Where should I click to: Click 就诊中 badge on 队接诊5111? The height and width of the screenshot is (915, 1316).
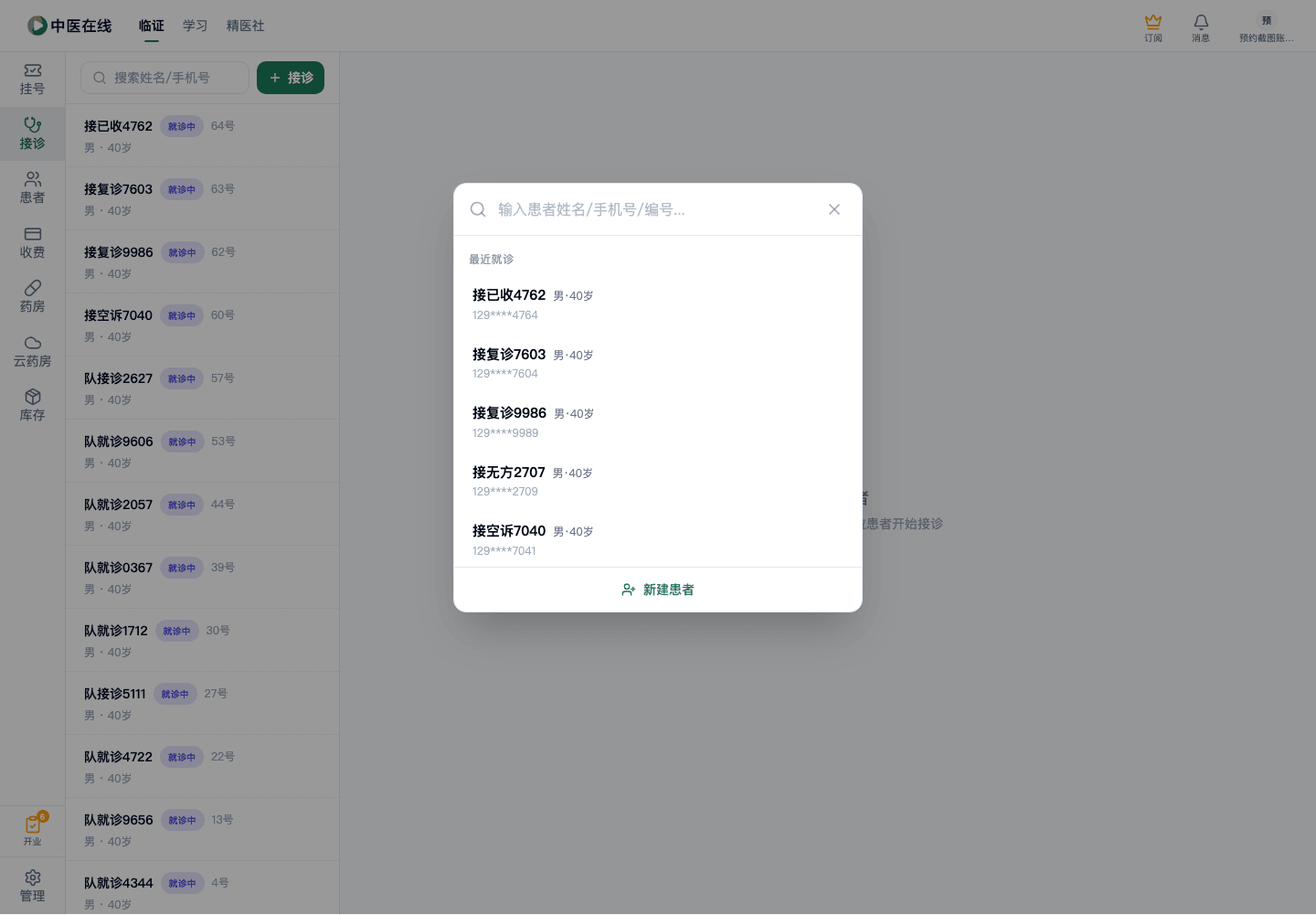point(175,694)
